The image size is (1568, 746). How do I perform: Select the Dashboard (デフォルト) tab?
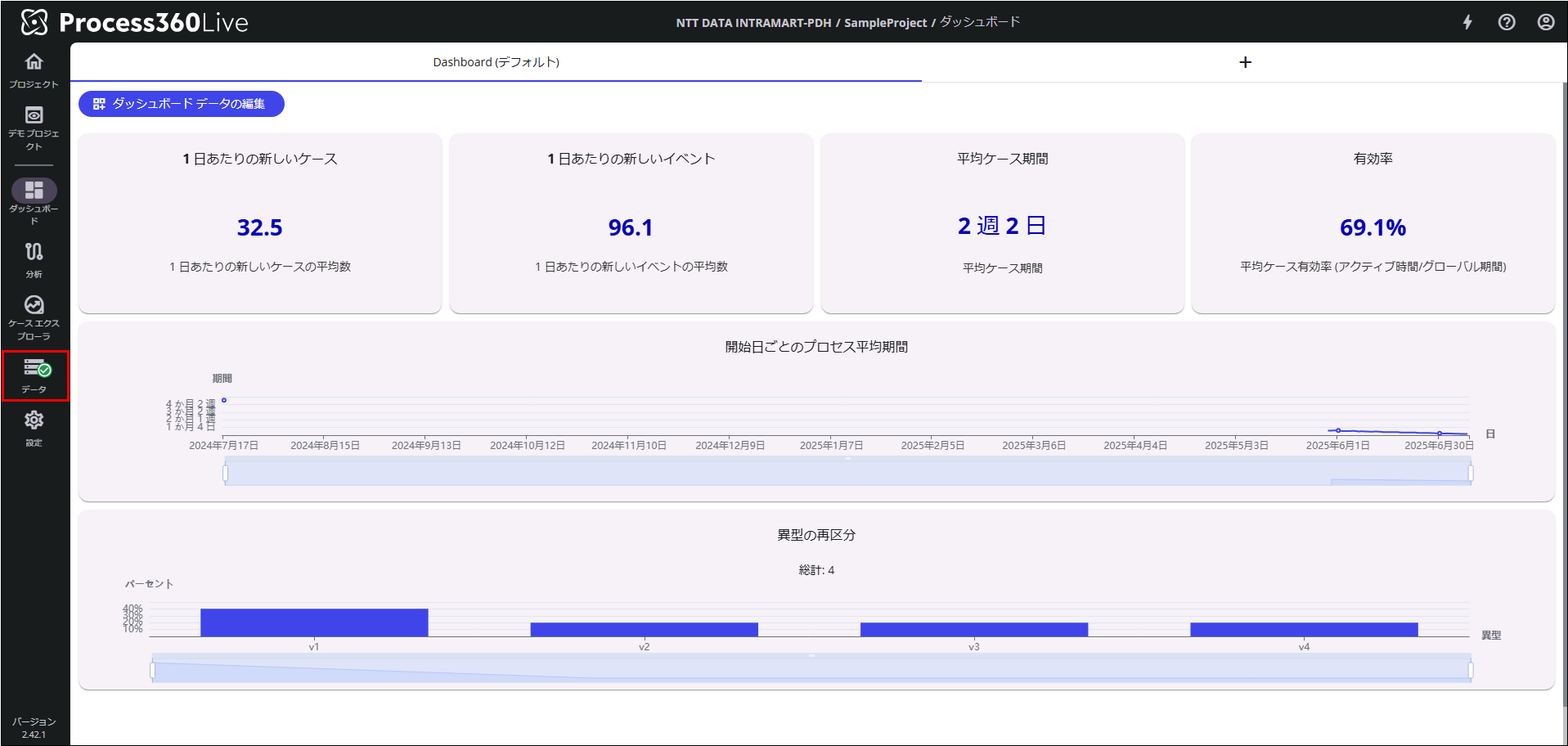tap(496, 62)
